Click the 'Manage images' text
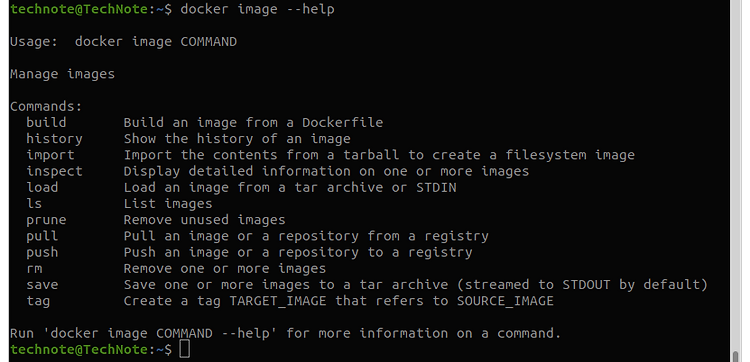 point(63,75)
